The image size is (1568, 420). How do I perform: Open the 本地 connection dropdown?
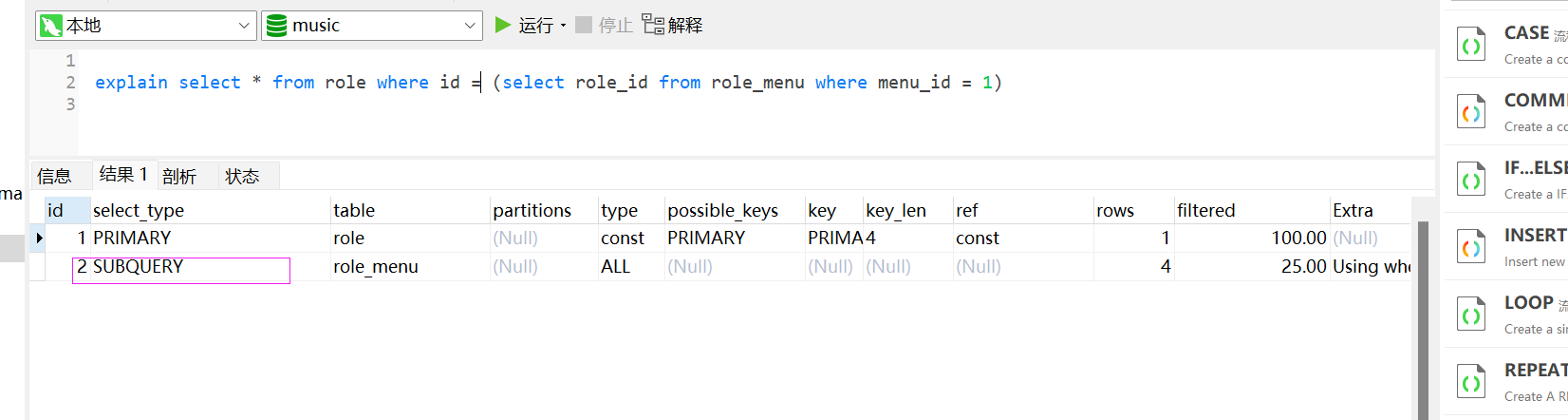[243, 26]
